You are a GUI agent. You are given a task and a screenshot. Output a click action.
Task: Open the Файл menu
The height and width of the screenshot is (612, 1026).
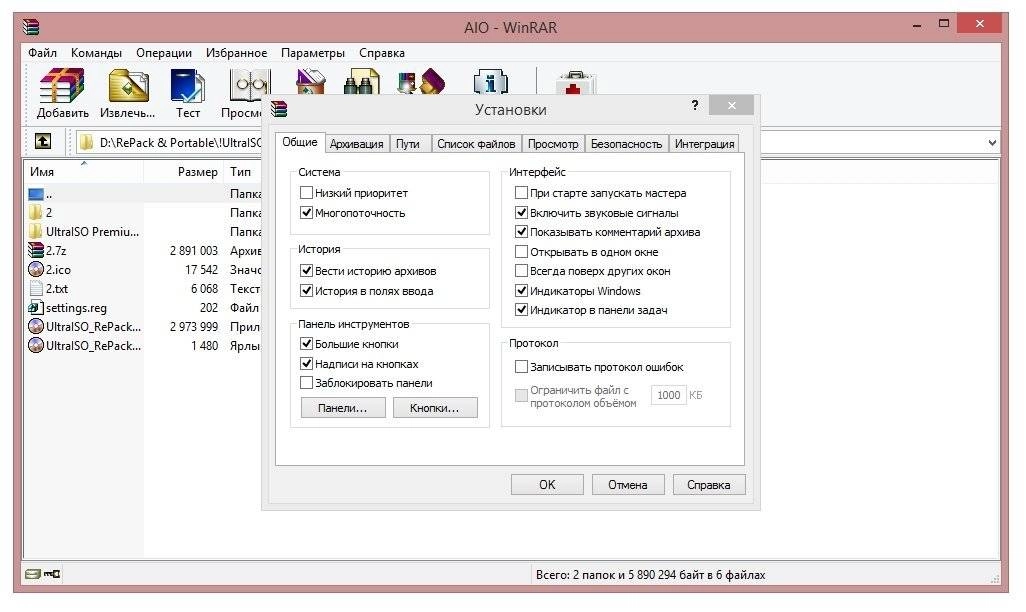point(43,53)
